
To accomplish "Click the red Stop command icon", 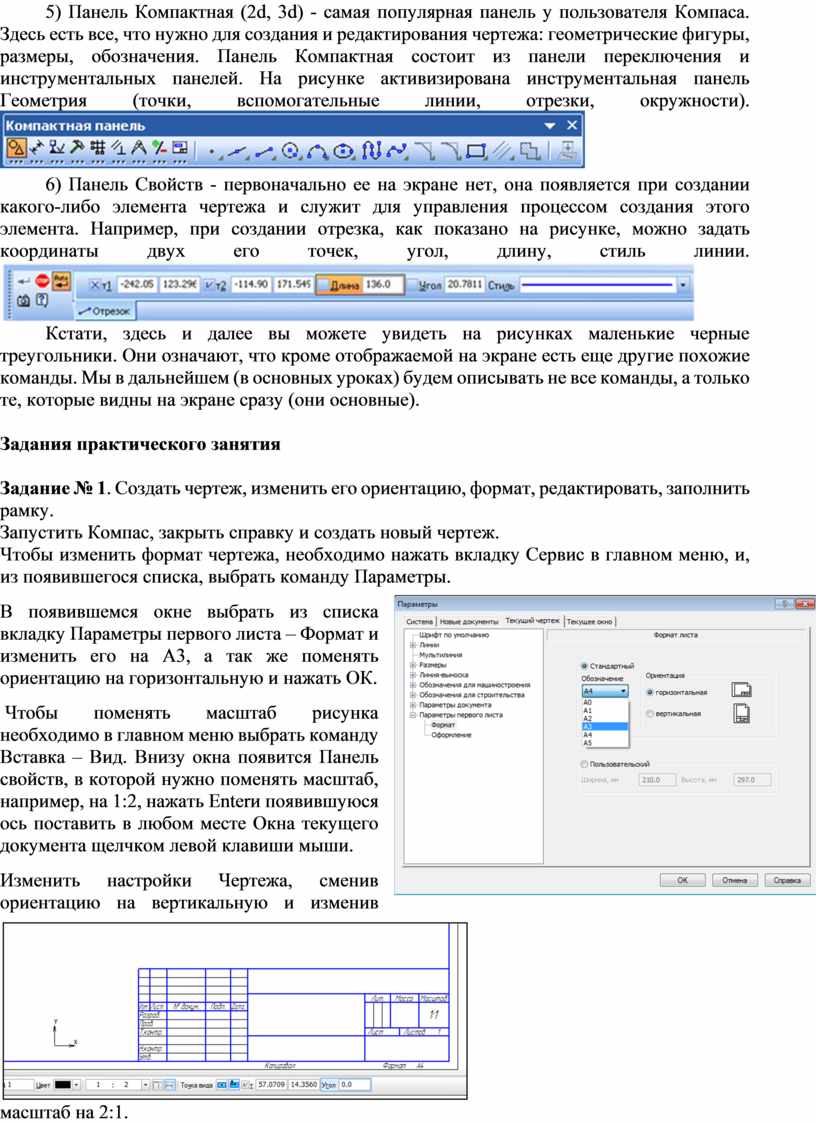I will pos(42,282).
